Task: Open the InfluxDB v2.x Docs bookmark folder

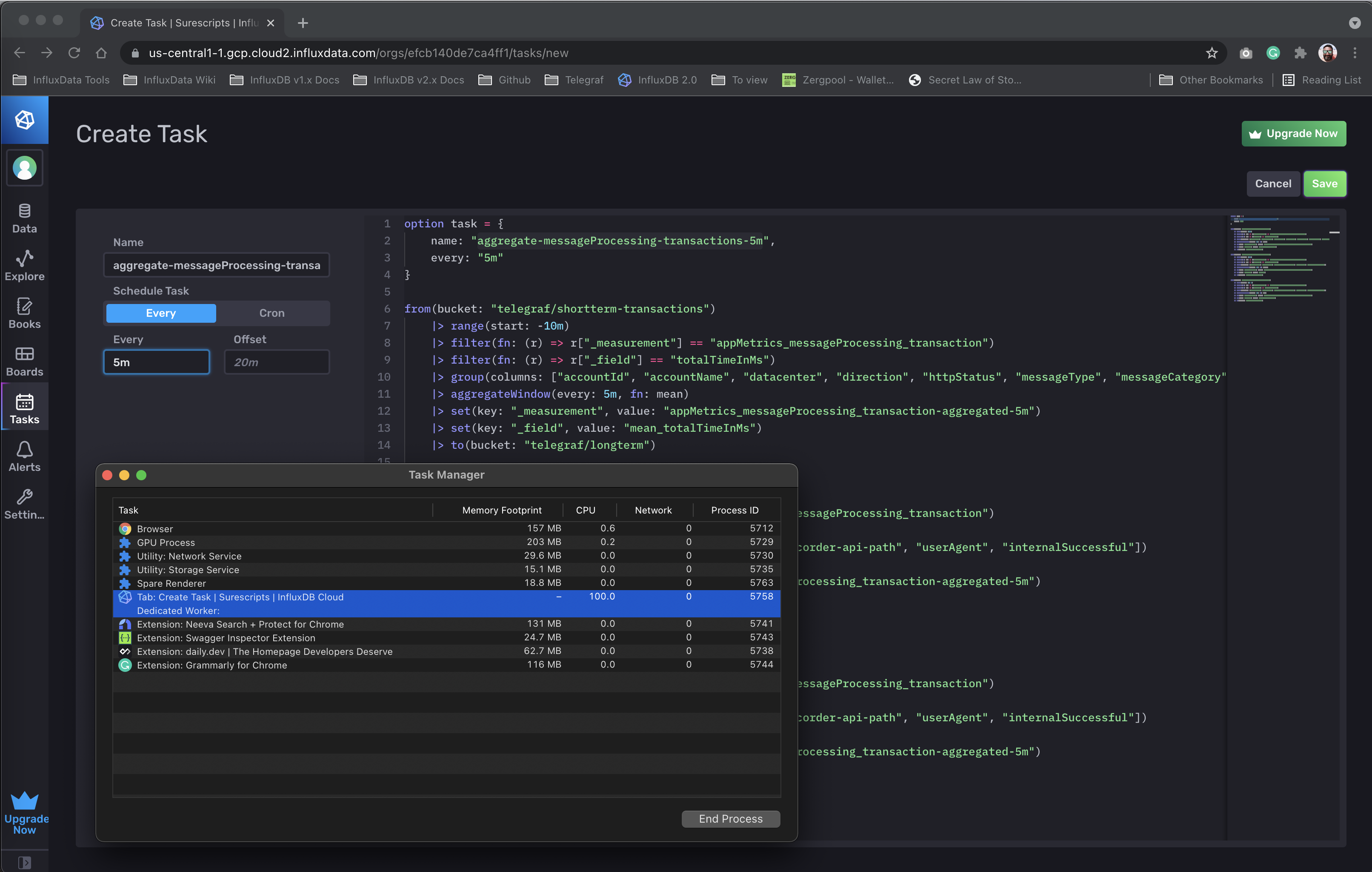Action: pos(408,80)
